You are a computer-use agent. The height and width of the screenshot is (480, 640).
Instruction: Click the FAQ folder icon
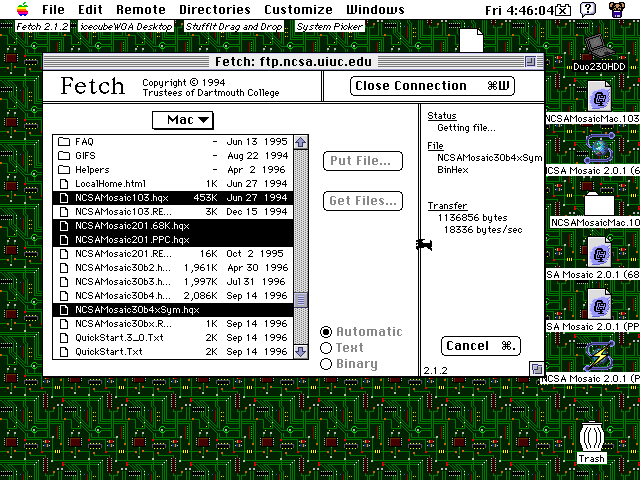(64, 142)
